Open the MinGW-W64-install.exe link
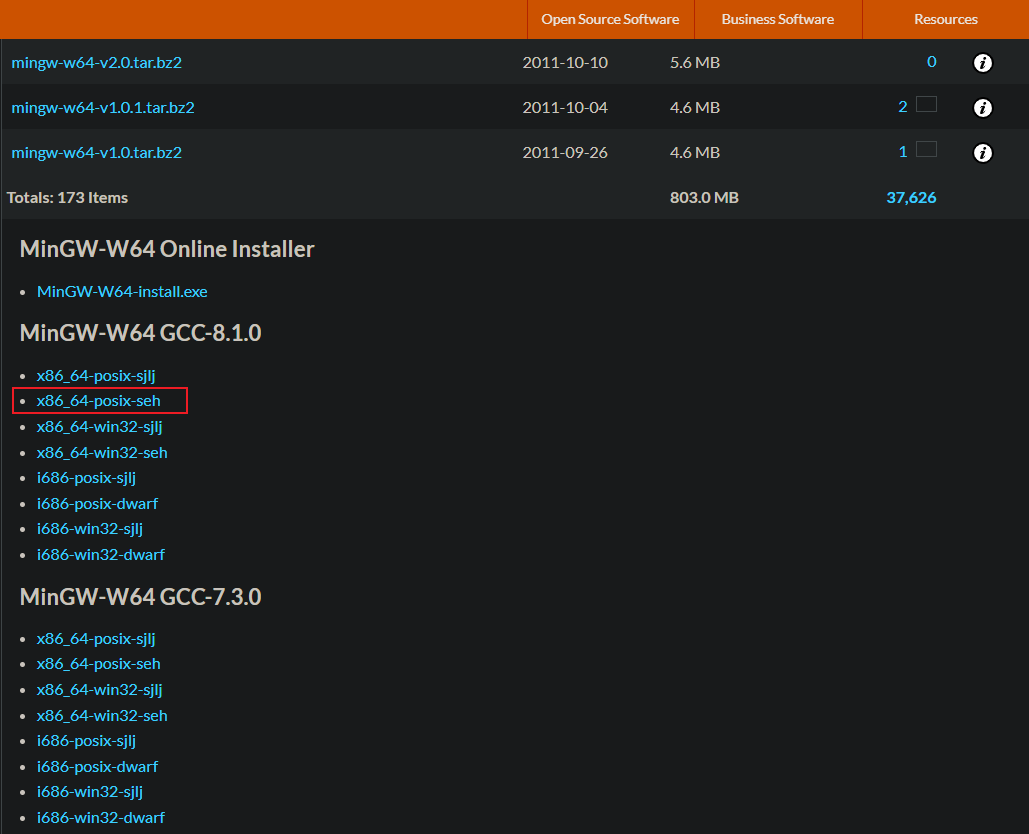 coord(122,291)
